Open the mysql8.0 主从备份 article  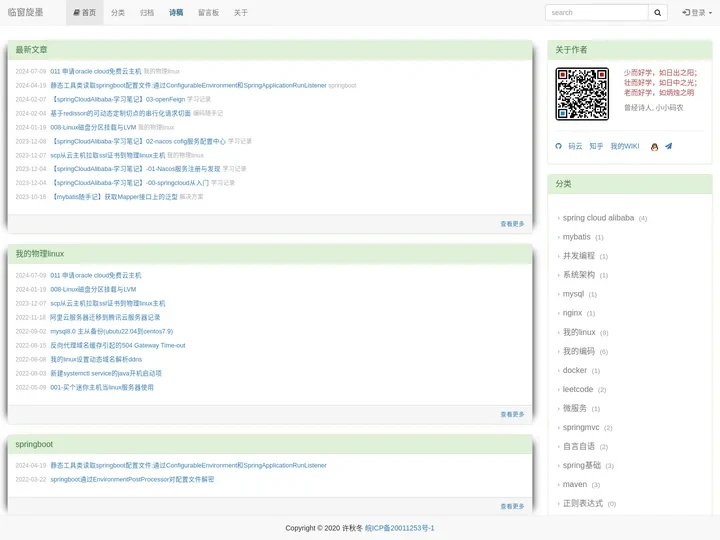point(112,332)
